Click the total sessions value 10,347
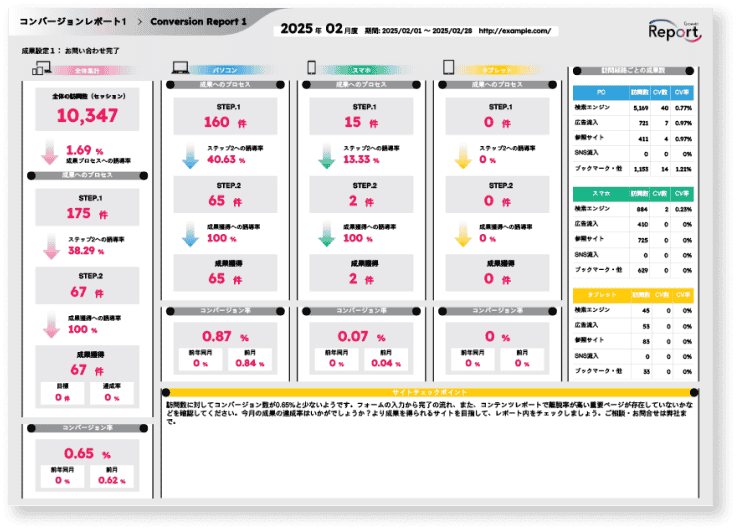 [88, 116]
